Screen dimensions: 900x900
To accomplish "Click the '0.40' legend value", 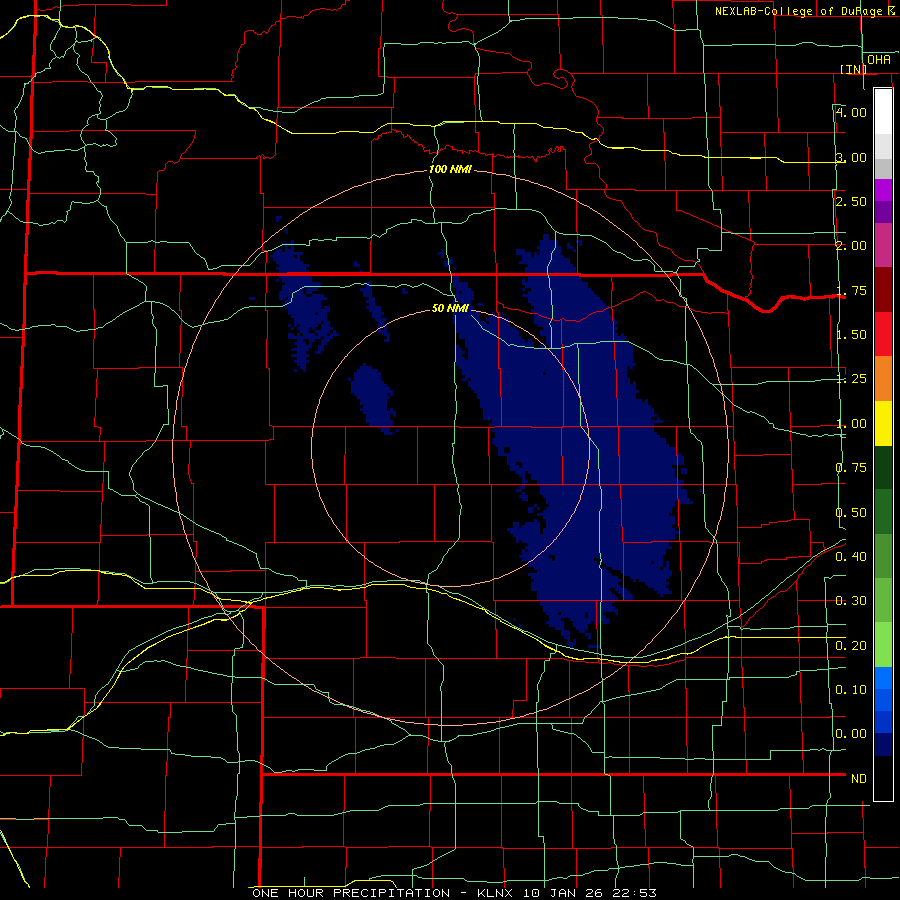I will pyautogui.click(x=851, y=556).
